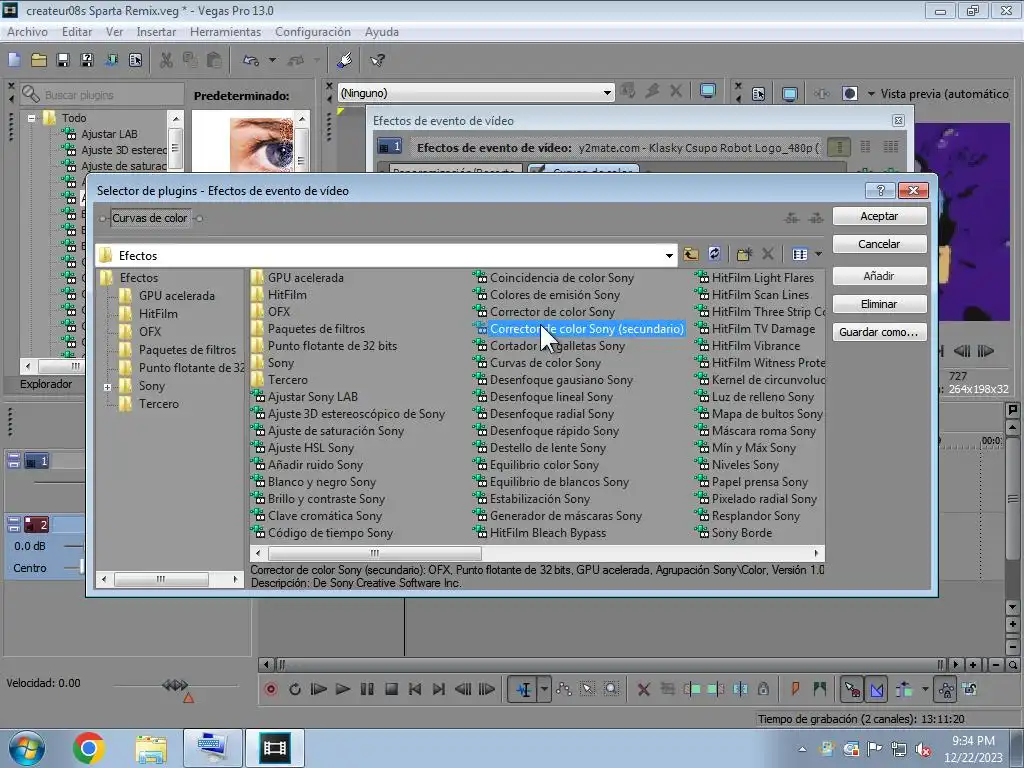
Task: Toggle track 2 minimize button
Action: coord(14,524)
